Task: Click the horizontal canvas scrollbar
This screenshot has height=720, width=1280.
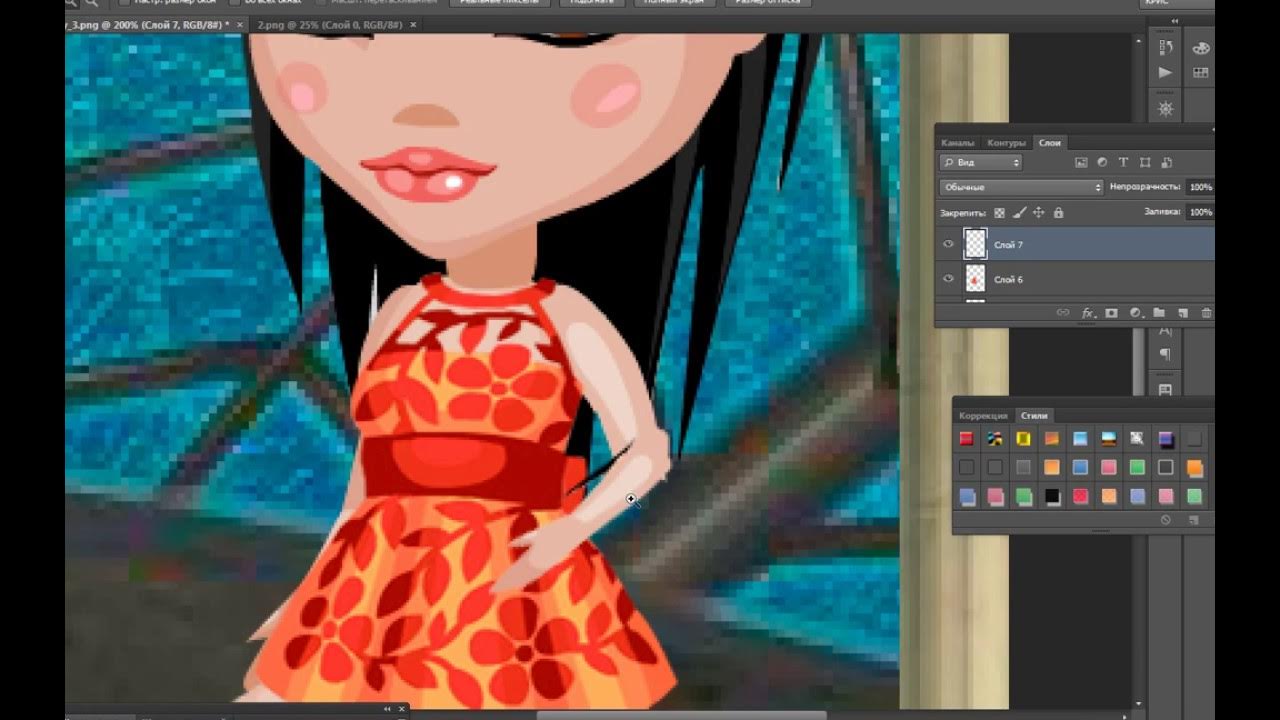Action: click(x=682, y=715)
